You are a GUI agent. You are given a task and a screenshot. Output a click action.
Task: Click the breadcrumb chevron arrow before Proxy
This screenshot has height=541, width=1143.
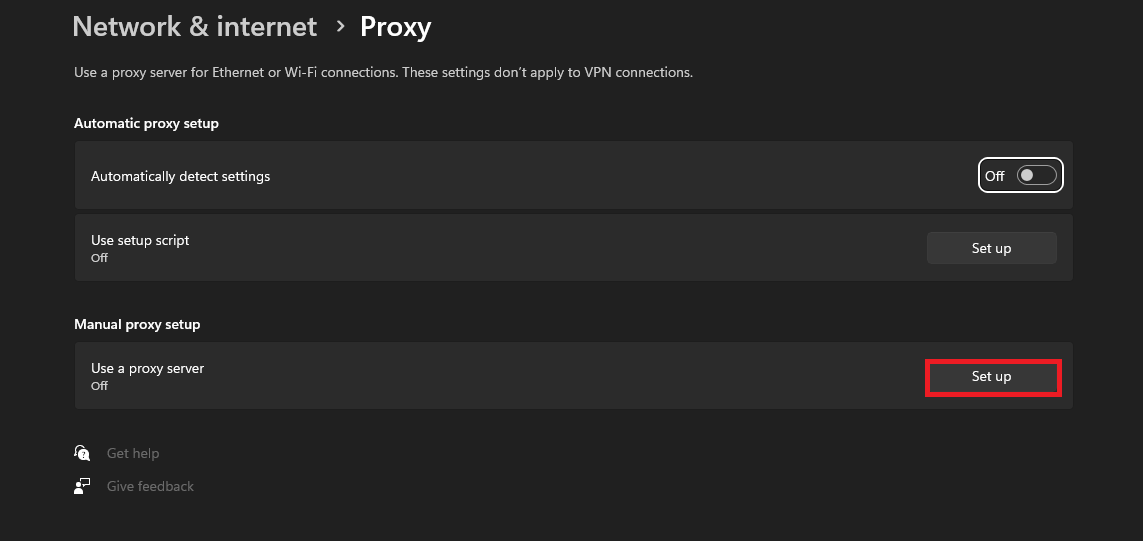(x=340, y=27)
